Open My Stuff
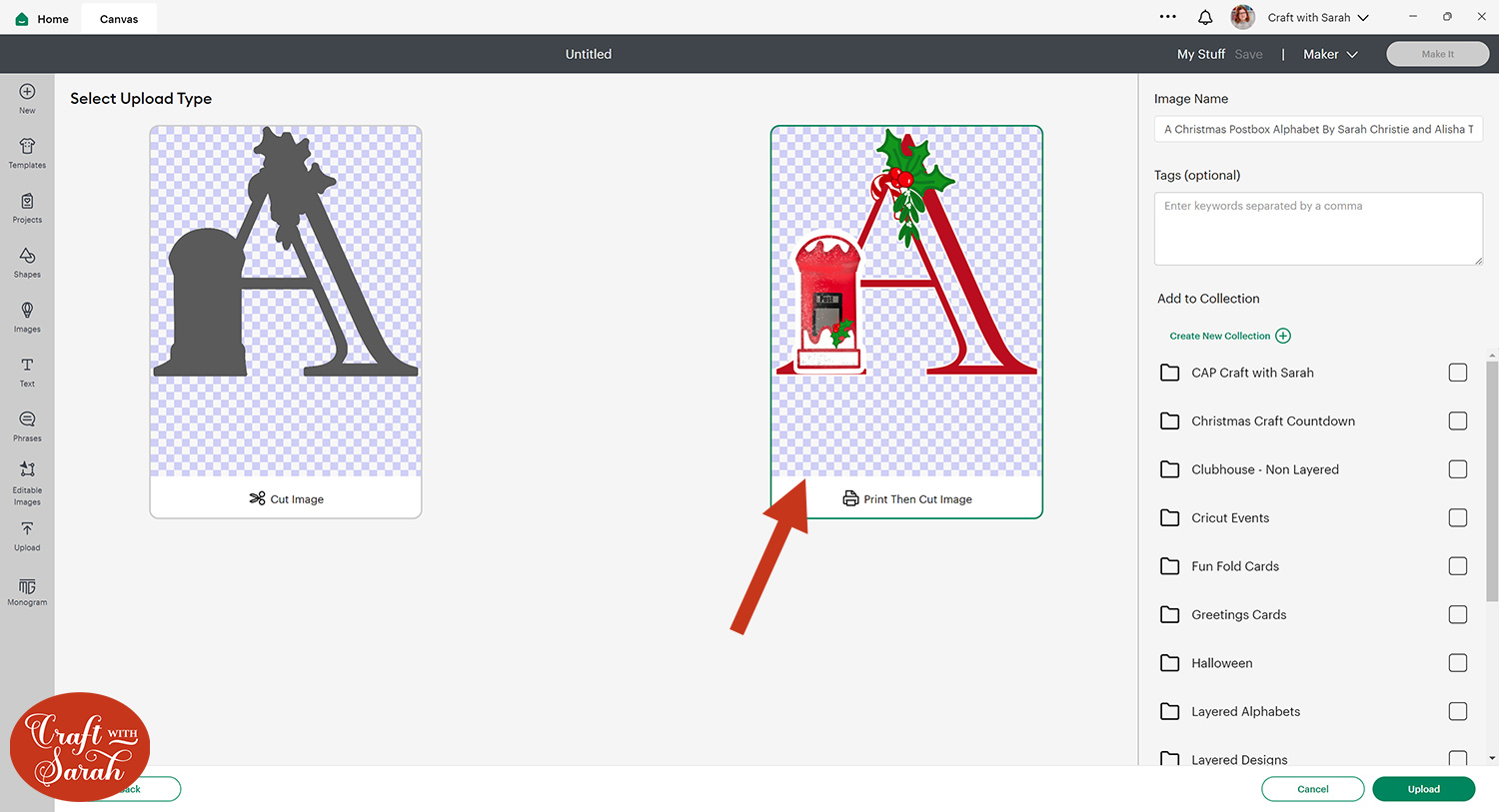This screenshot has width=1499, height=812. [1201, 54]
